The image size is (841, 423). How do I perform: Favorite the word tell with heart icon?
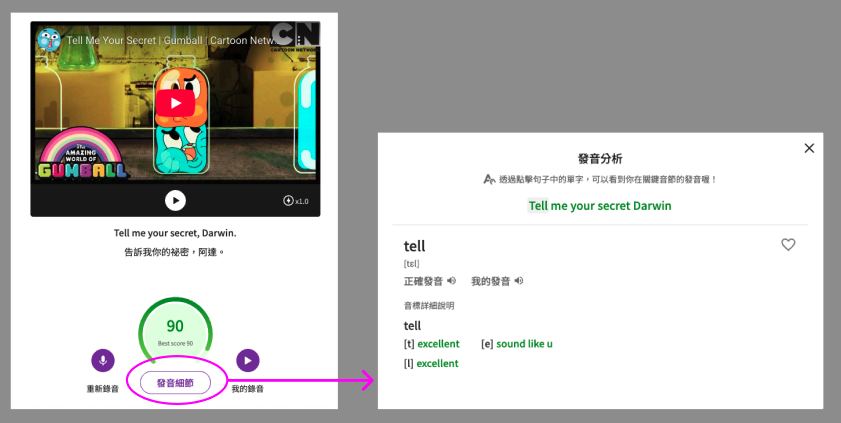click(x=788, y=245)
